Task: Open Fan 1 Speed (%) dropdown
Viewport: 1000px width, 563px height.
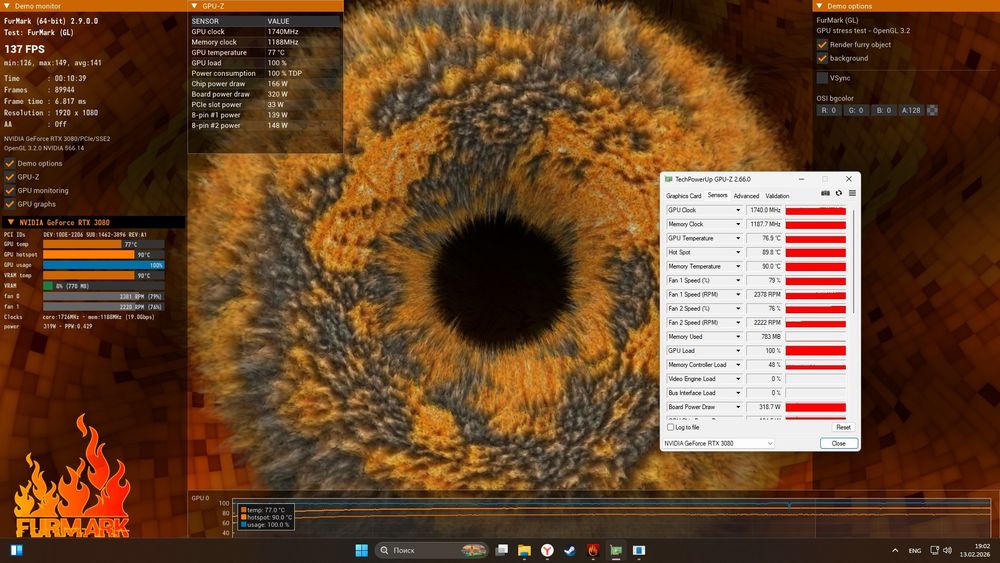Action: coord(738,281)
